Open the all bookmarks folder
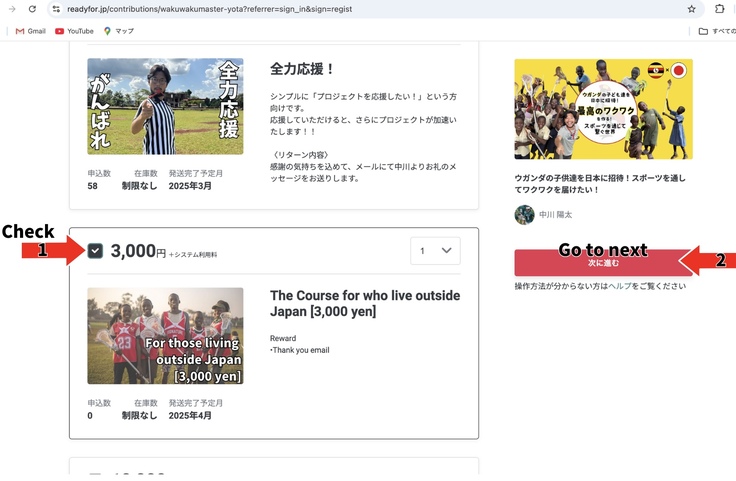 click(x=716, y=31)
